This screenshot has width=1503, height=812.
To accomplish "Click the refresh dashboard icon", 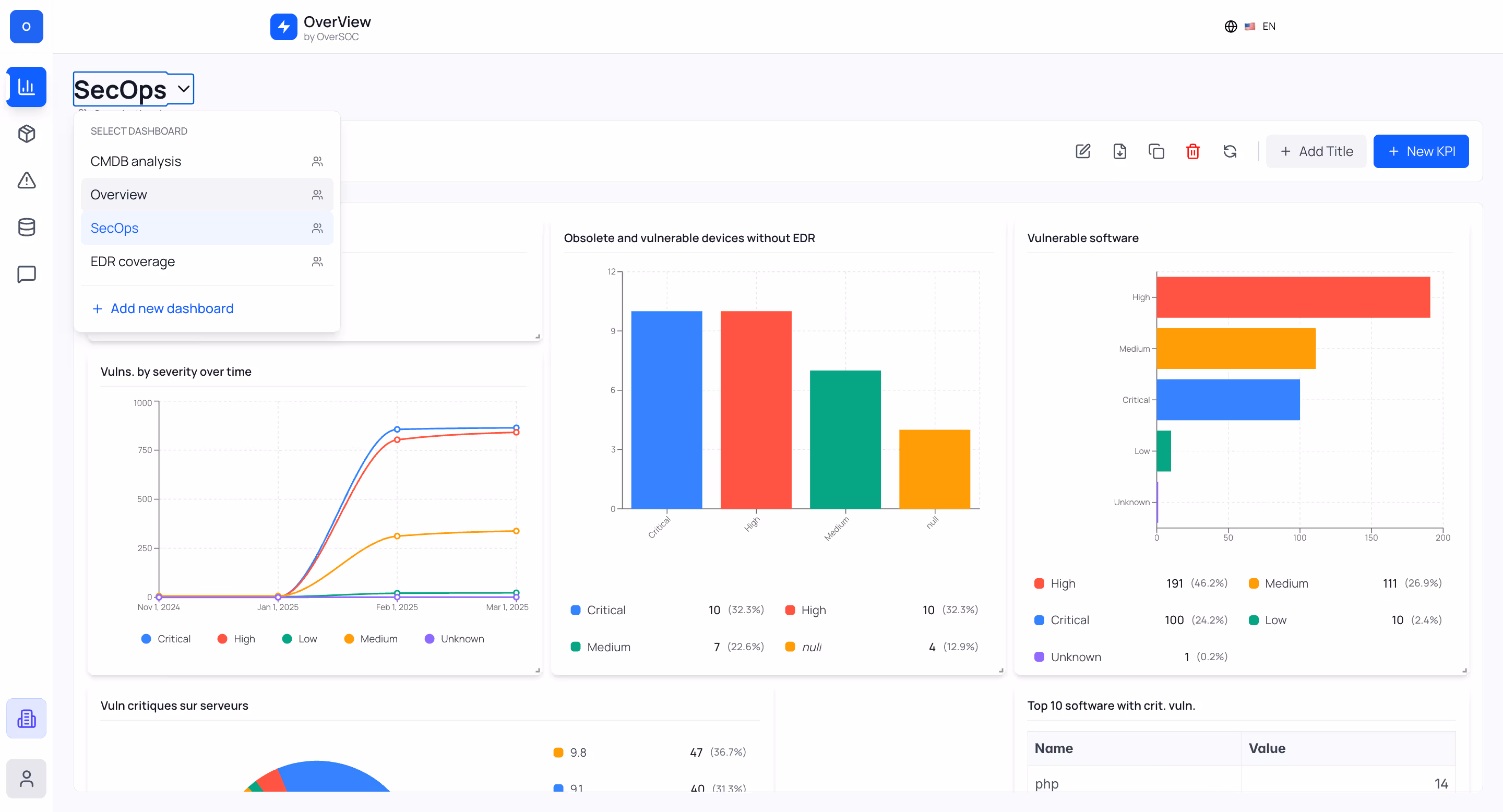I will [1230, 152].
